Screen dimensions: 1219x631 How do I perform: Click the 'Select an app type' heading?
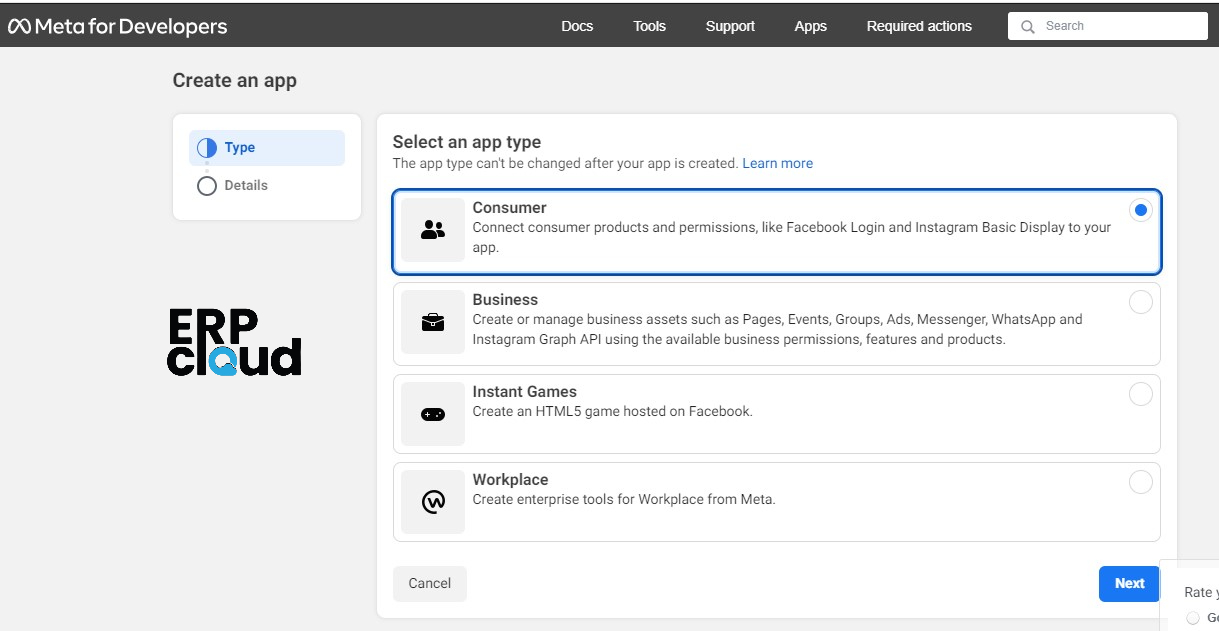pyautogui.click(x=466, y=142)
